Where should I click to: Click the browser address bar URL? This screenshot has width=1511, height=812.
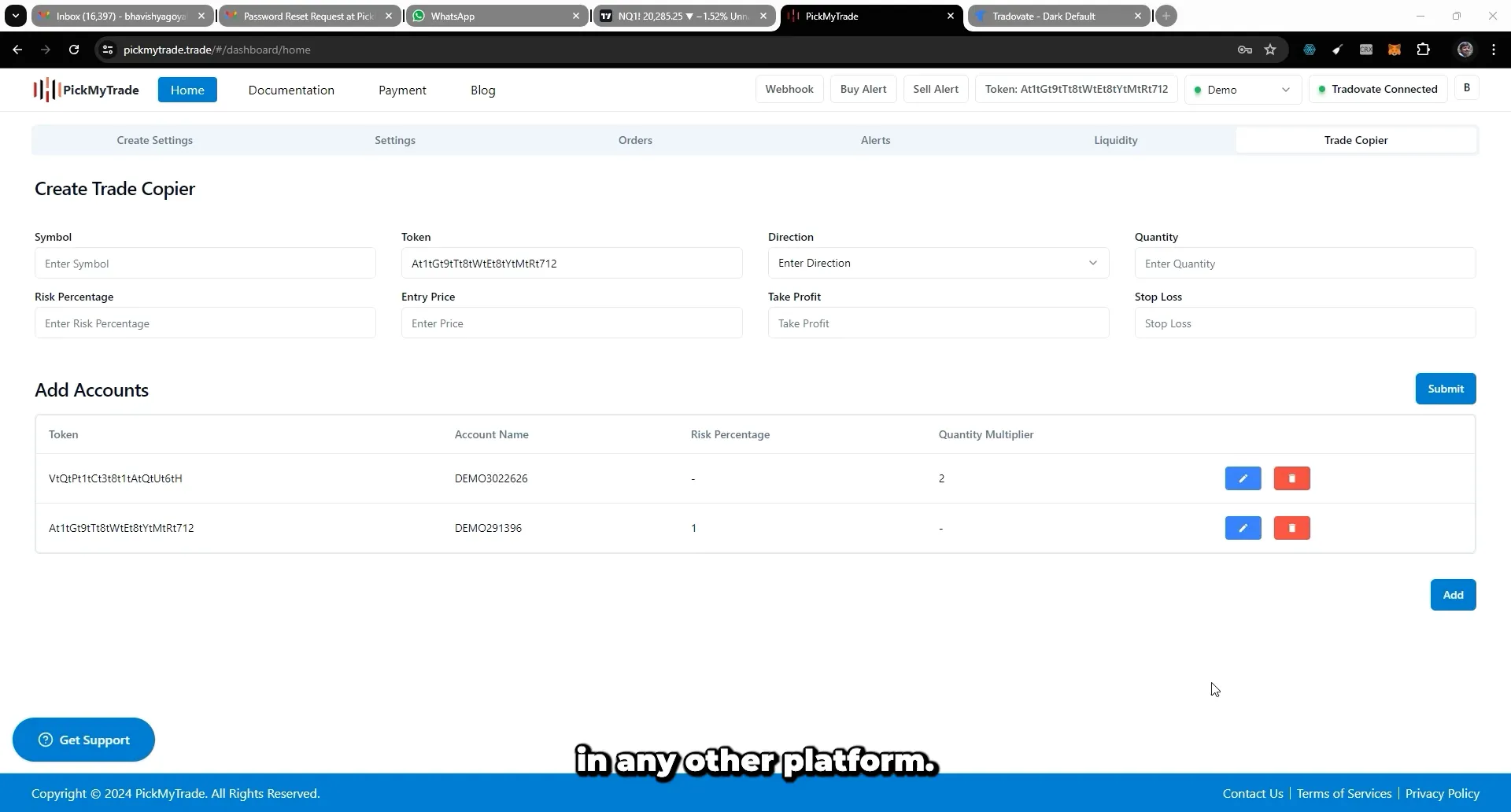pyautogui.click(x=217, y=50)
